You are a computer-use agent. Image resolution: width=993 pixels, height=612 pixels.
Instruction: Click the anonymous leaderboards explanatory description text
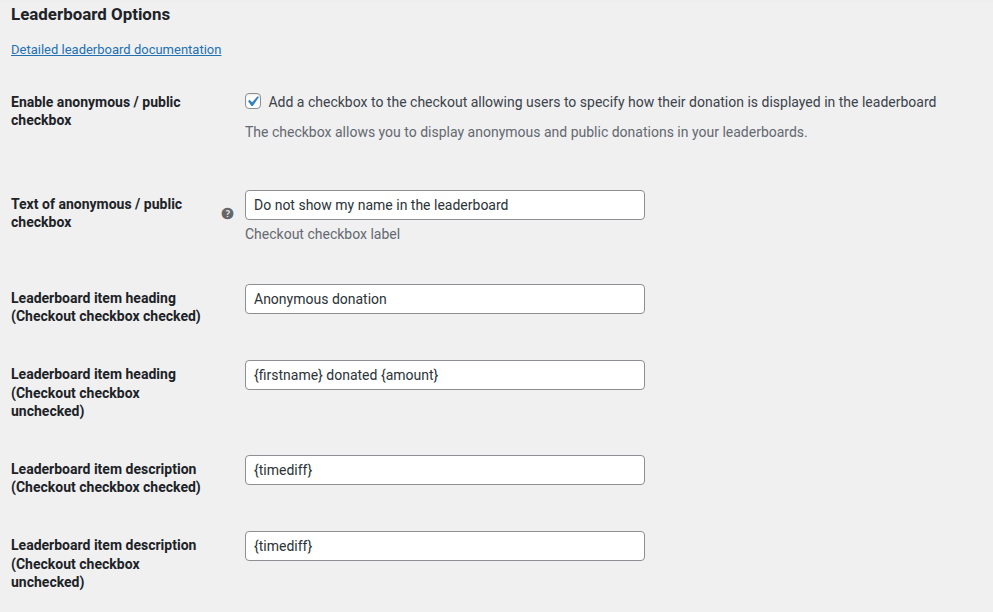click(525, 131)
